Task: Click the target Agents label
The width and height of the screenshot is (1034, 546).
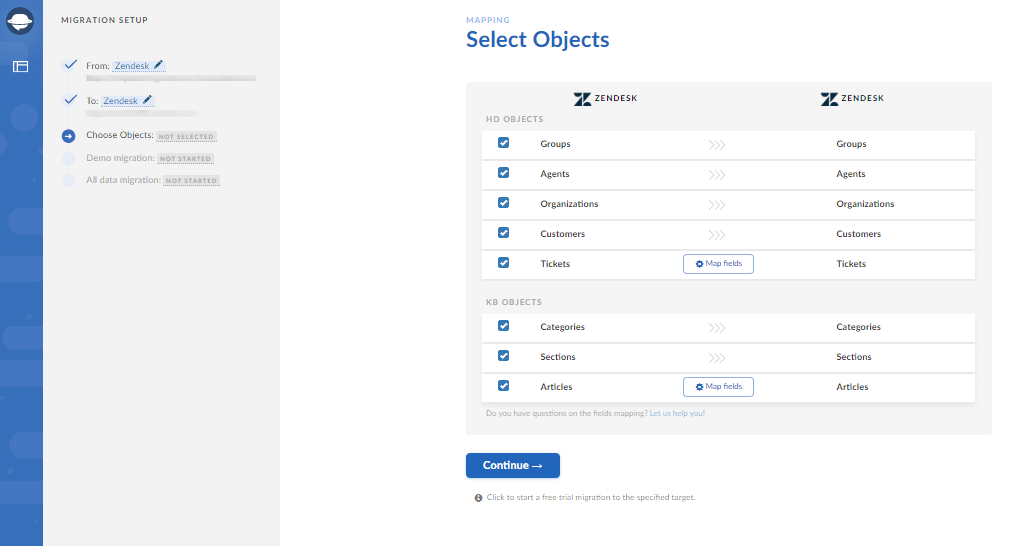Action: coord(851,174)
